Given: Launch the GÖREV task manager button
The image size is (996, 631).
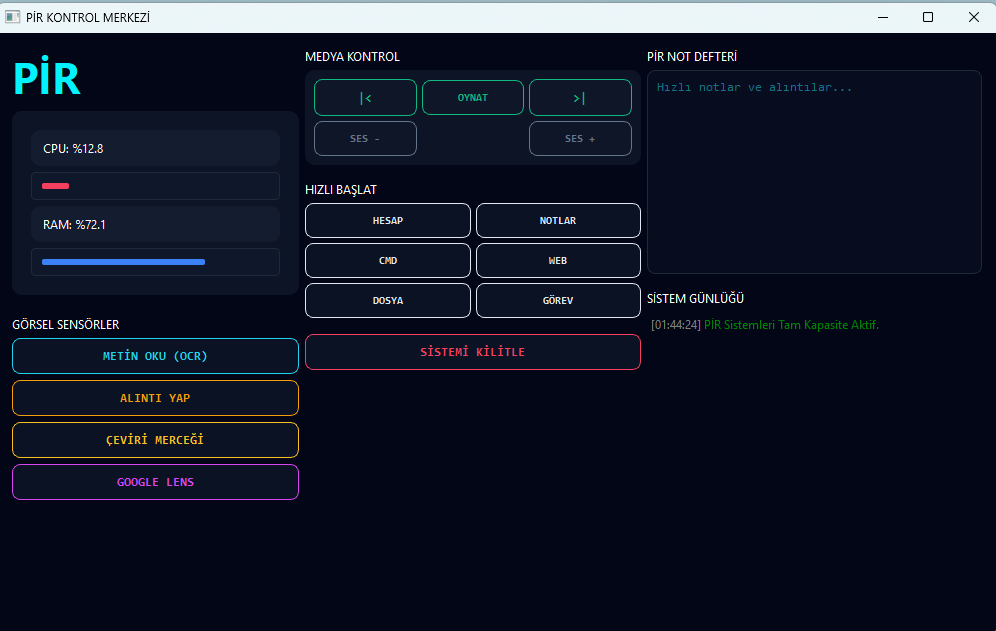Looking at the screenshot, I should (558, 301).
